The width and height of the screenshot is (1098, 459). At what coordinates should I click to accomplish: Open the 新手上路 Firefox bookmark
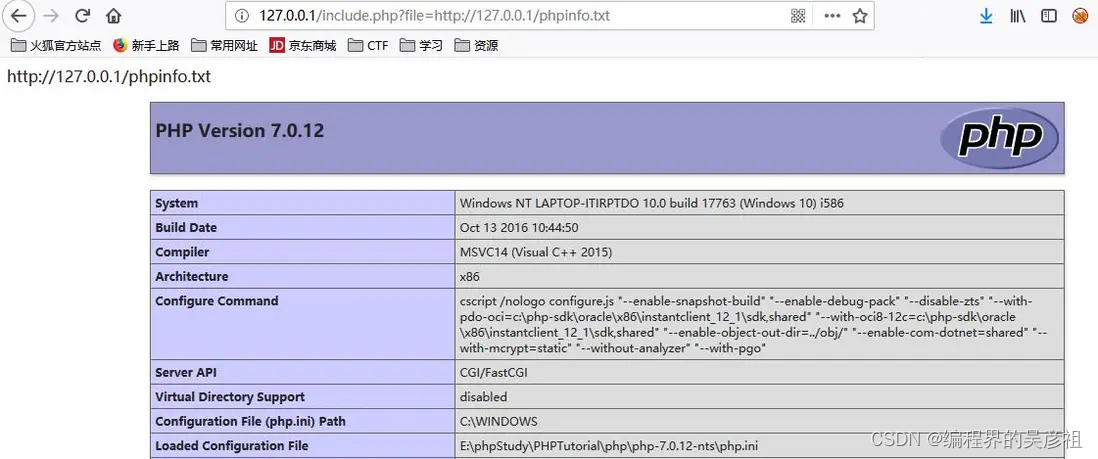146,46
